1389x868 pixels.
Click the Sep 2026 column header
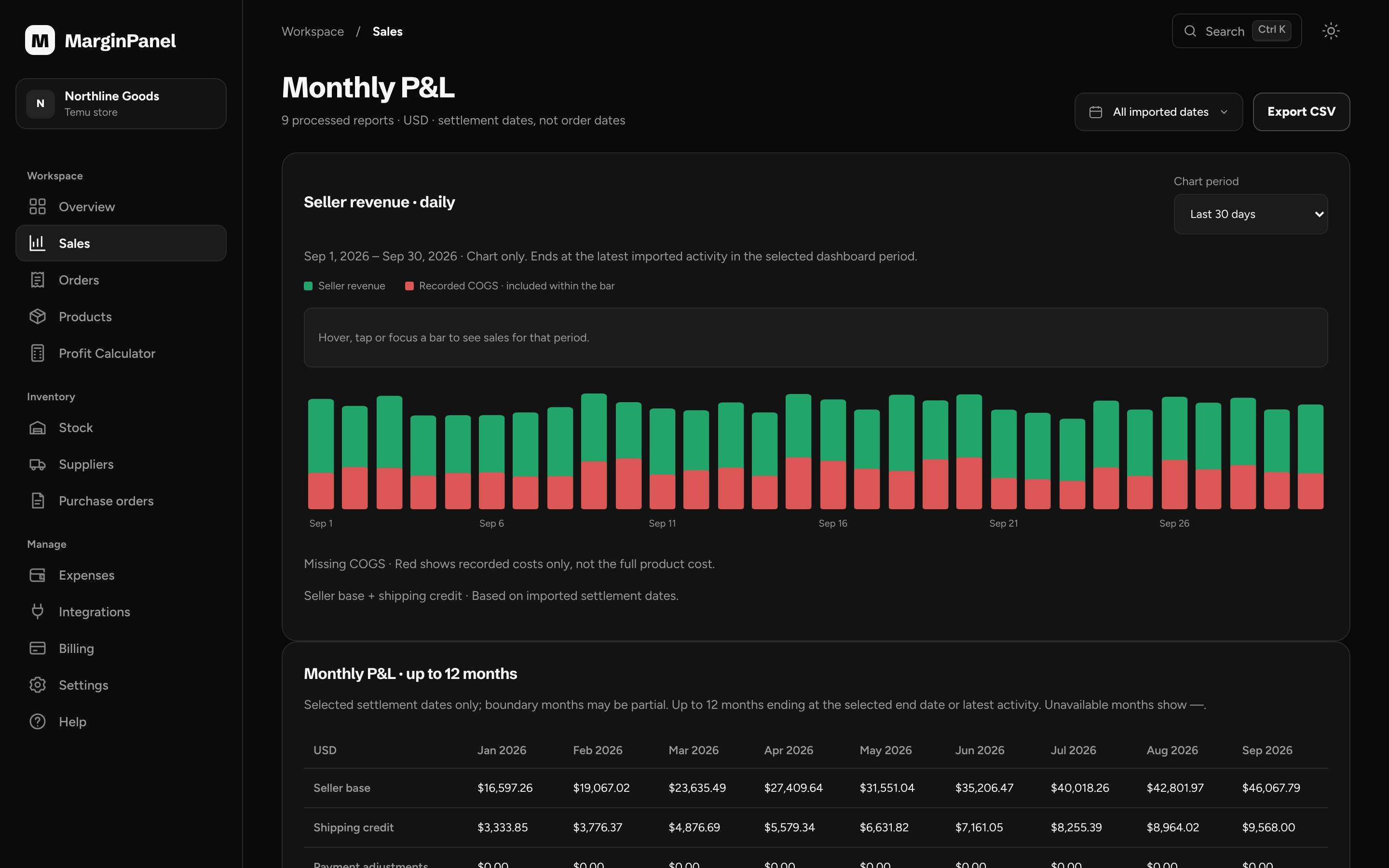point(1267,750)
